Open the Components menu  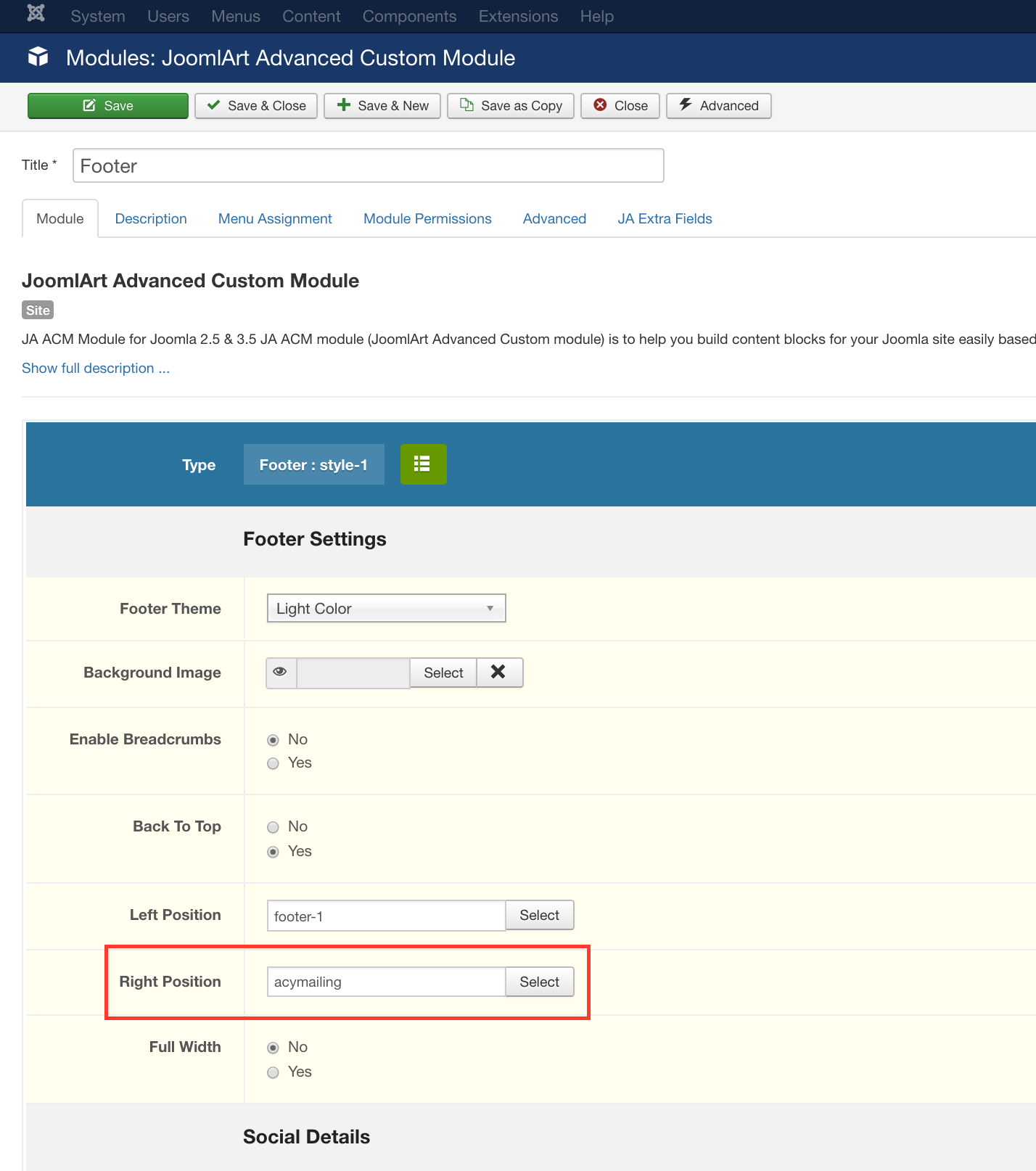pos(409,16)
